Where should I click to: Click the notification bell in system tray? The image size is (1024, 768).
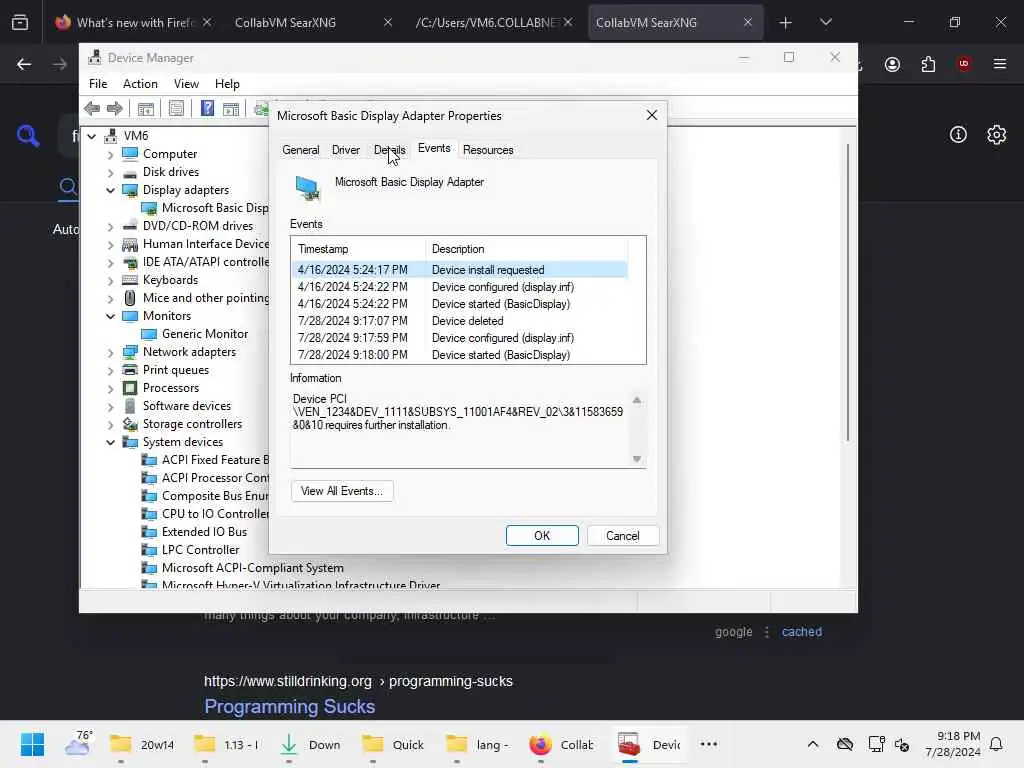click(996, 744)
